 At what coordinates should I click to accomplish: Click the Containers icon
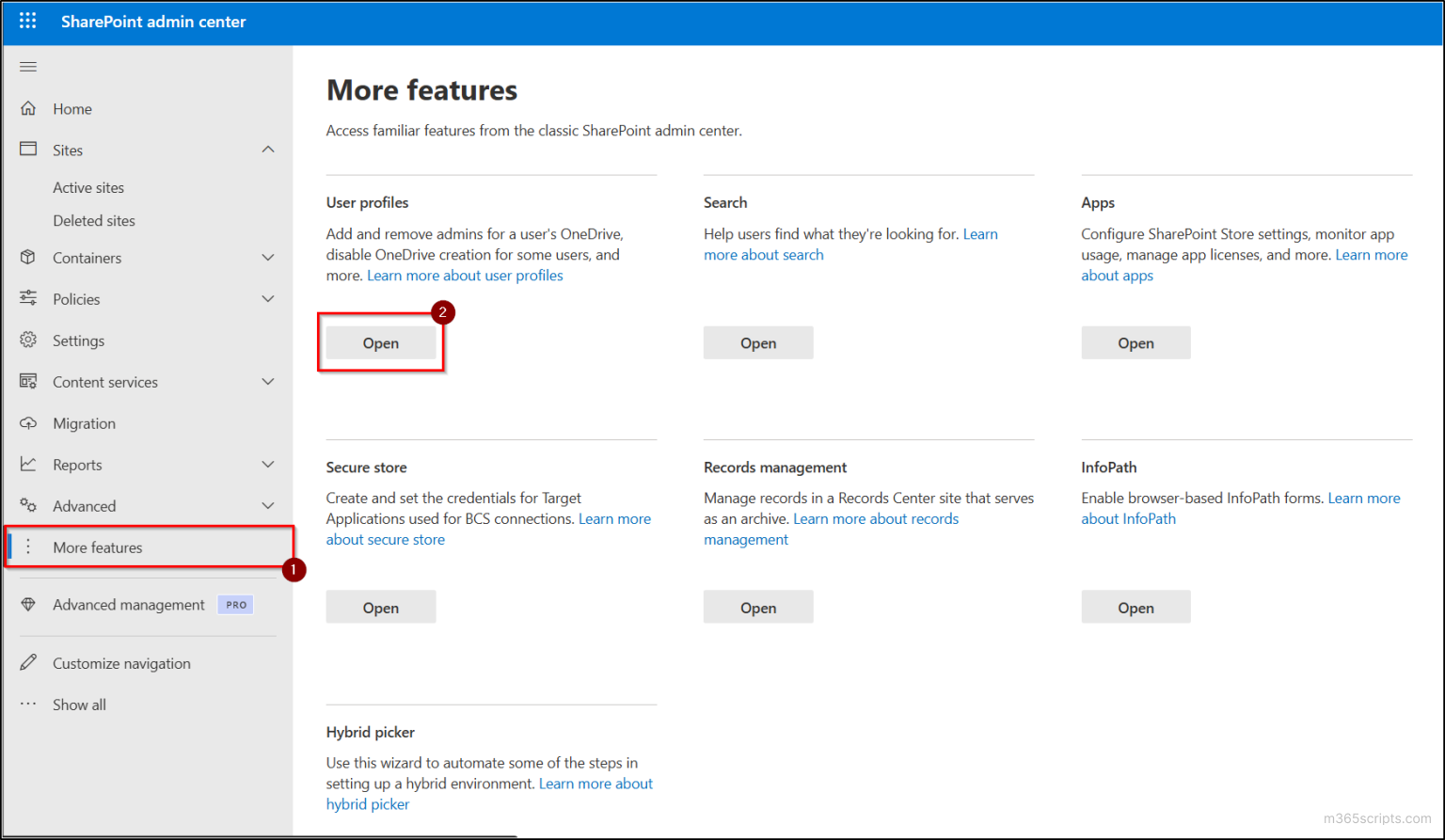29,257
